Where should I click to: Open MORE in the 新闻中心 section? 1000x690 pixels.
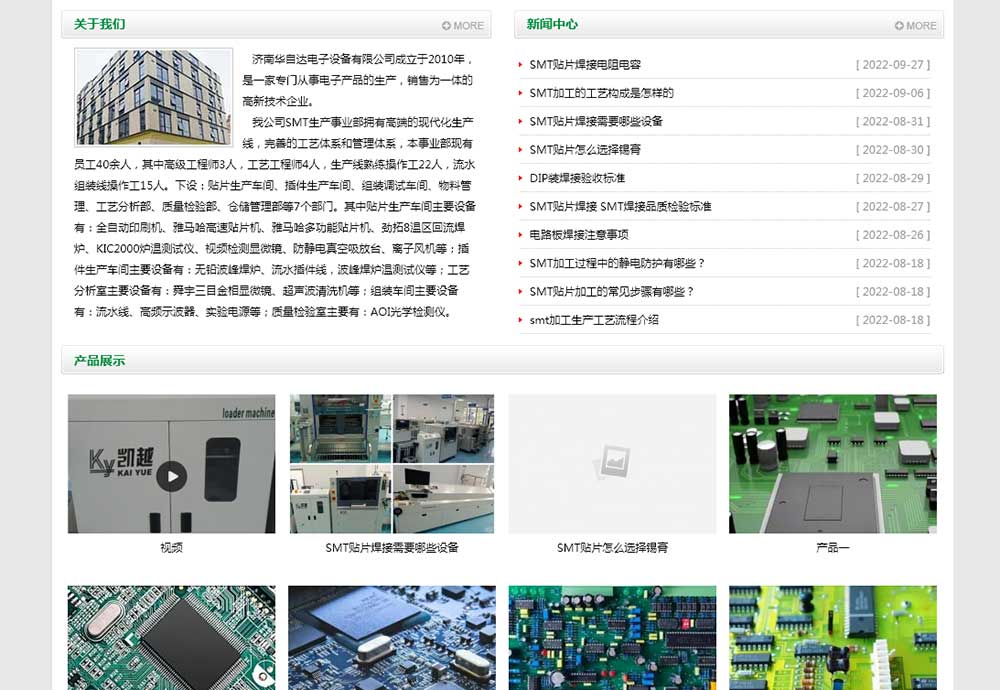point(916,25)
